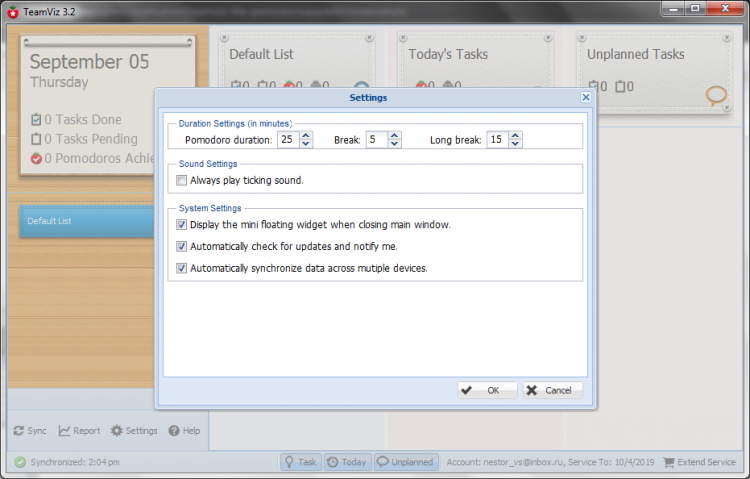Decrease Pomodoro duration with down arrow

coord(306,144)
